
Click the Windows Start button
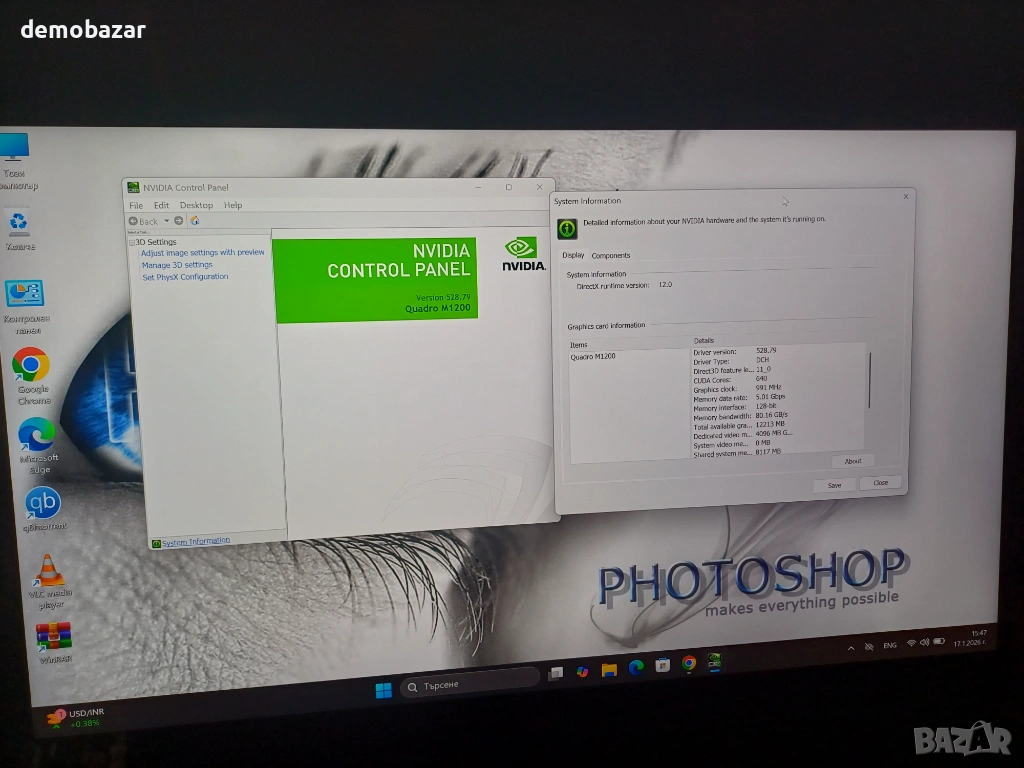coord(383,690)
